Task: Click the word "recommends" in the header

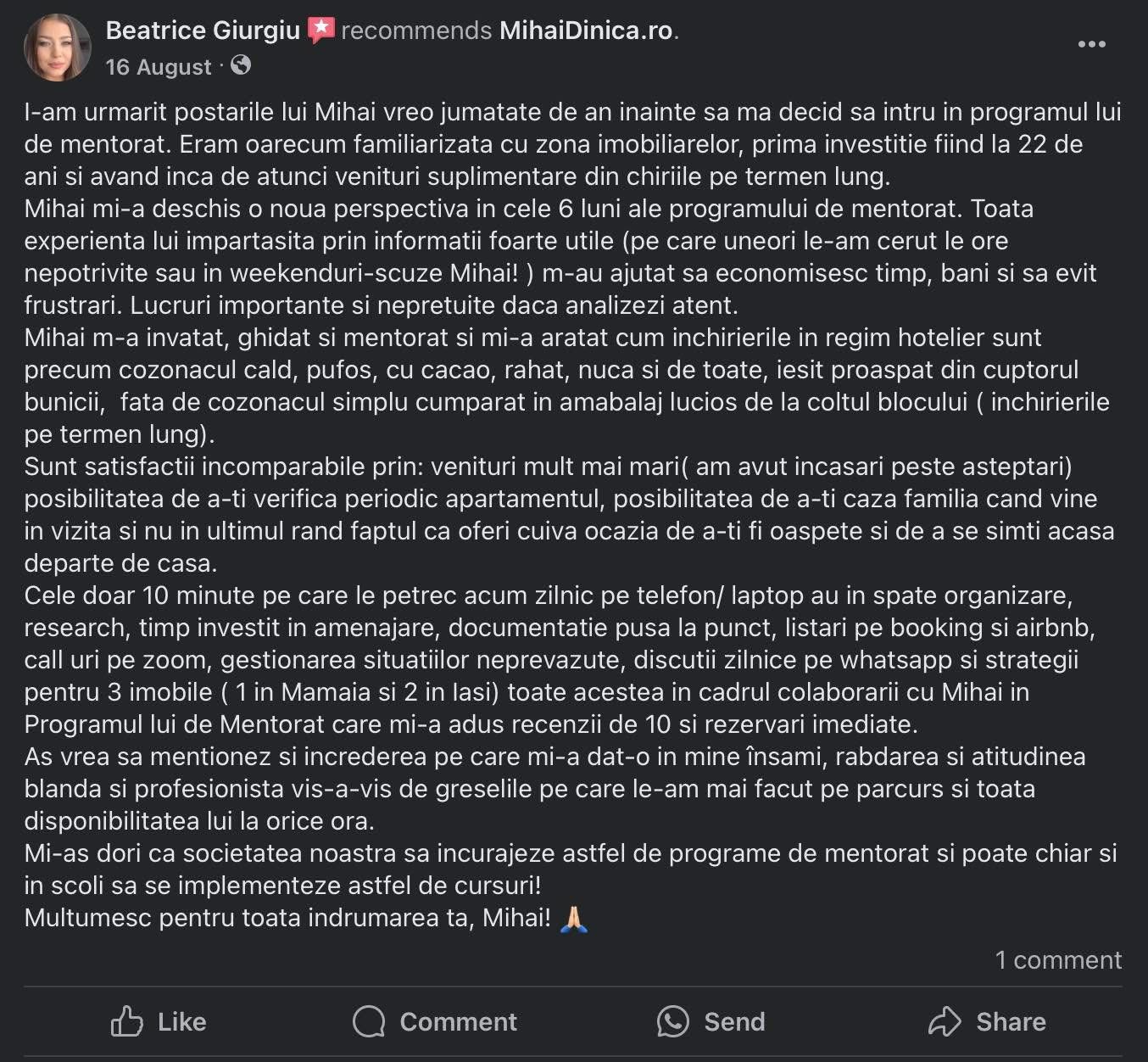Action: click(x=416, y=31)
